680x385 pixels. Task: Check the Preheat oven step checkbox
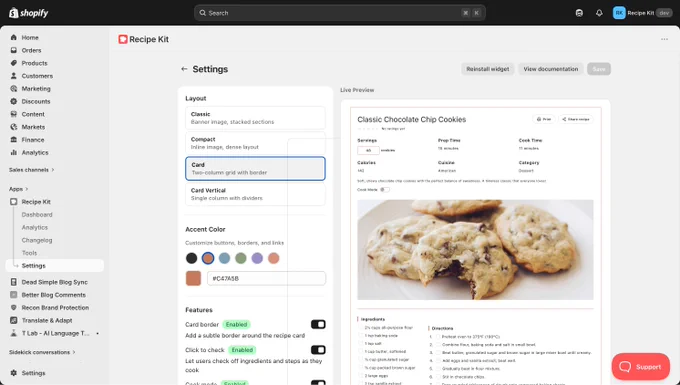[x=438, y=336]
